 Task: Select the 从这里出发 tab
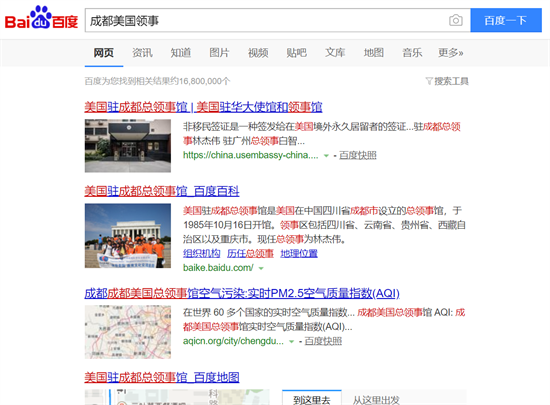pos(376,399)
